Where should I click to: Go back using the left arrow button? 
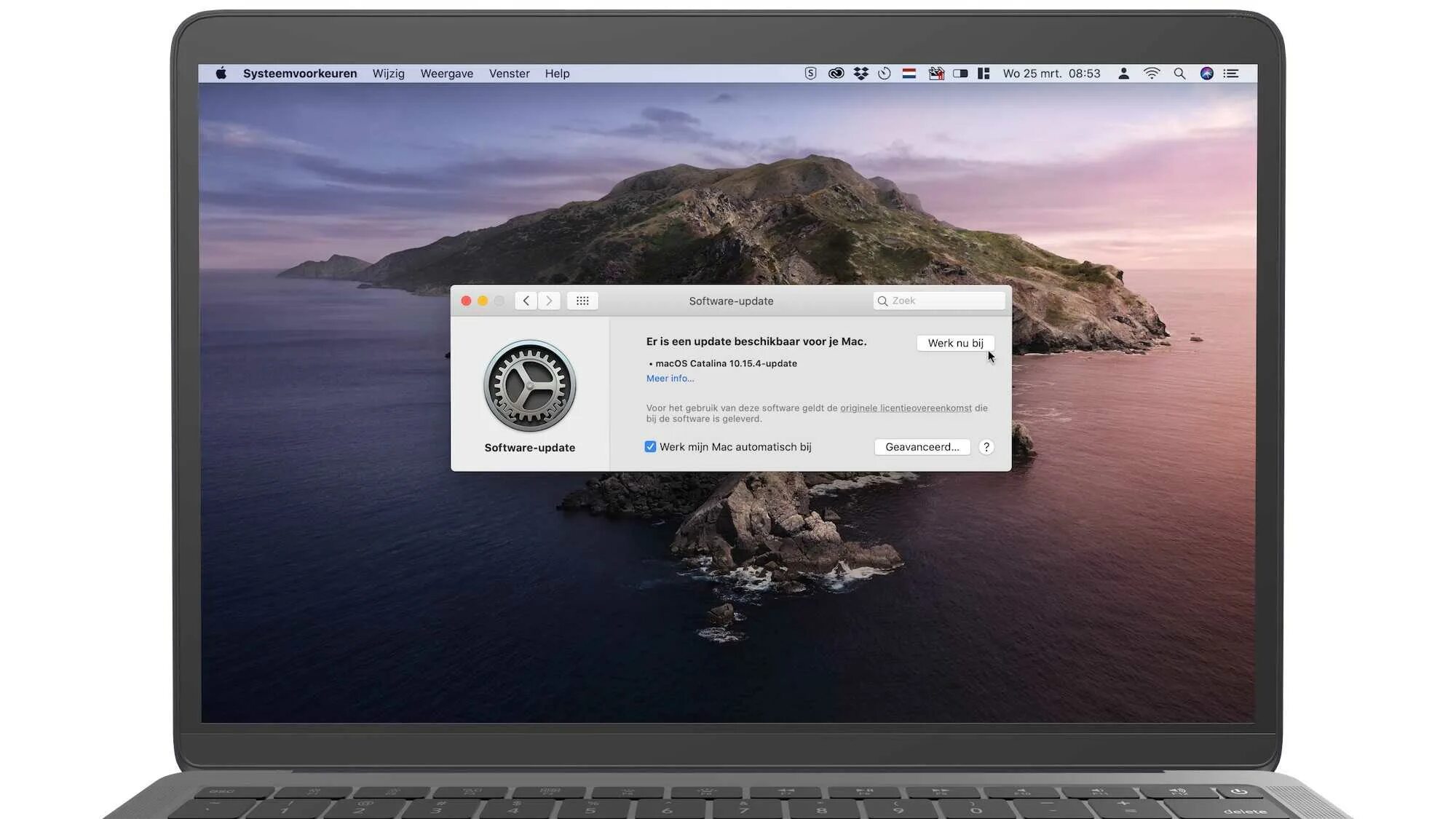pyautogui.click(x=525, y=300)
